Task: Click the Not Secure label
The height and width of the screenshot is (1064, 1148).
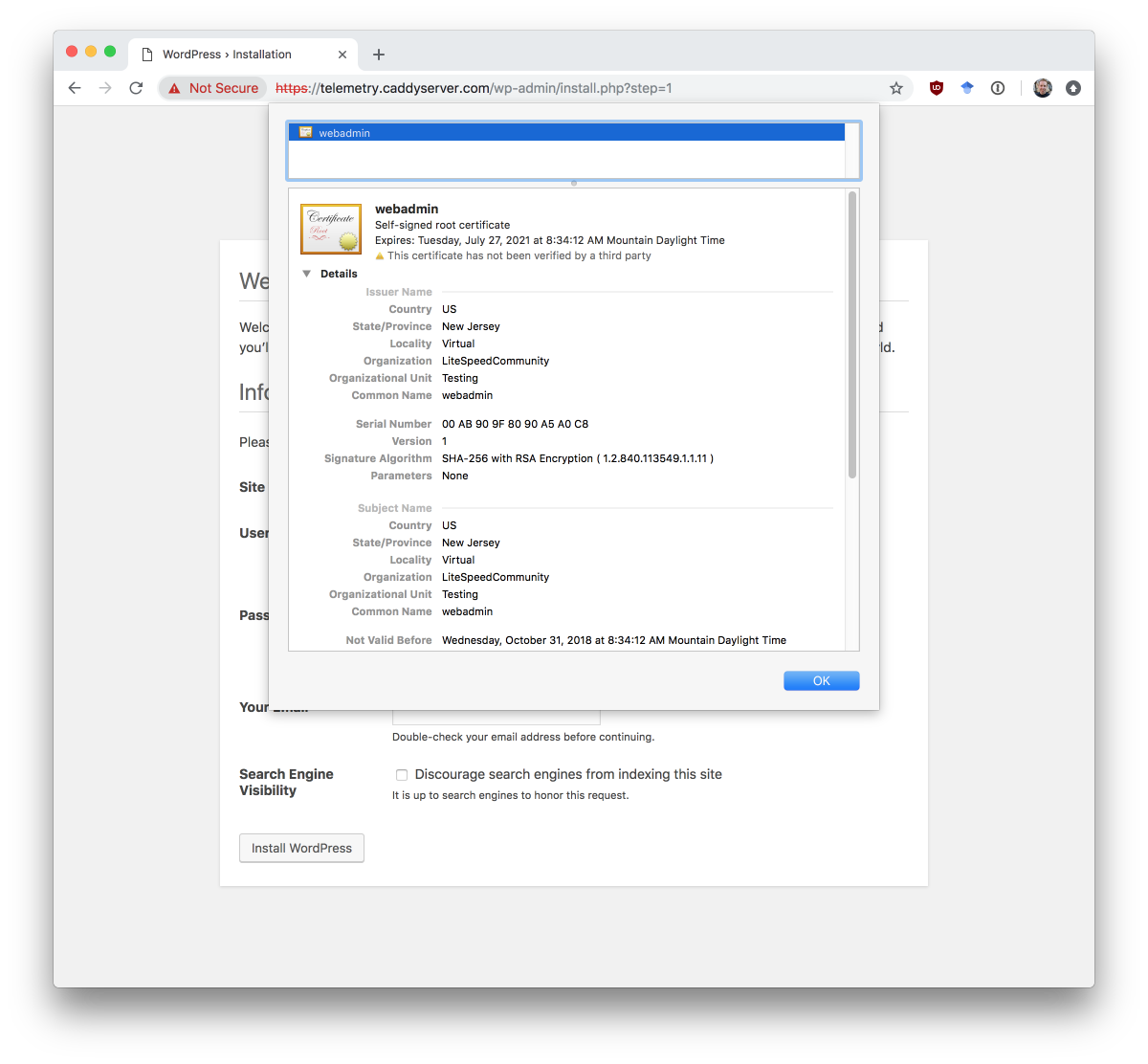Action: [x=224, y=88]
